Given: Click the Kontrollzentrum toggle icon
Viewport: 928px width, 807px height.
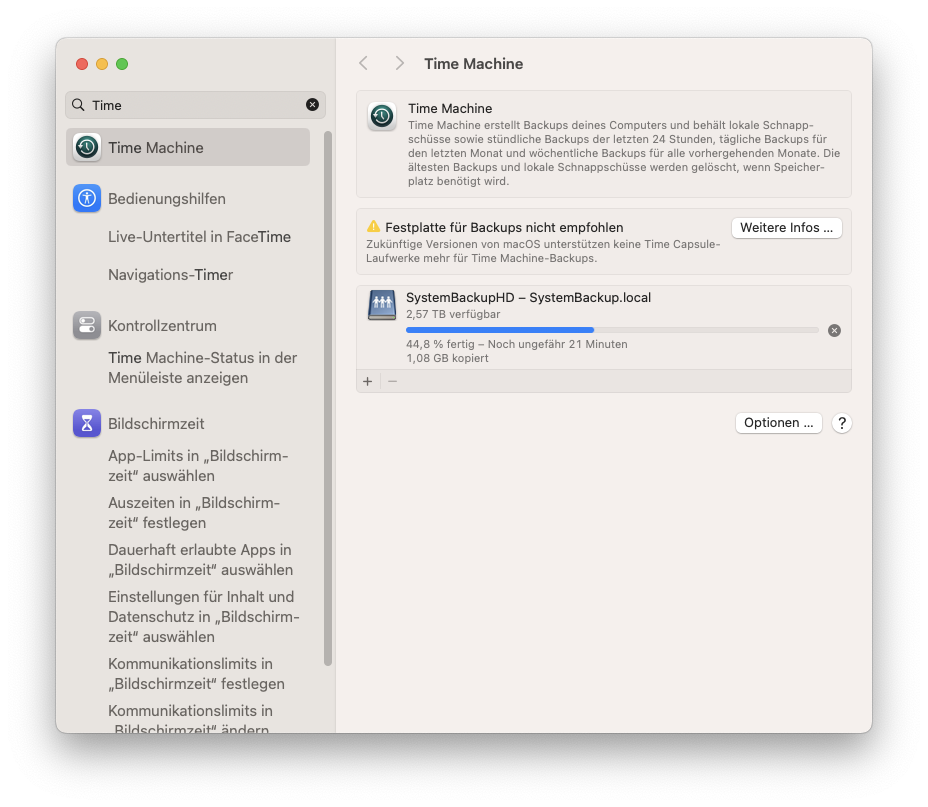Looking at the screenshot, I should pyautogui.click(x=87, y=325).
